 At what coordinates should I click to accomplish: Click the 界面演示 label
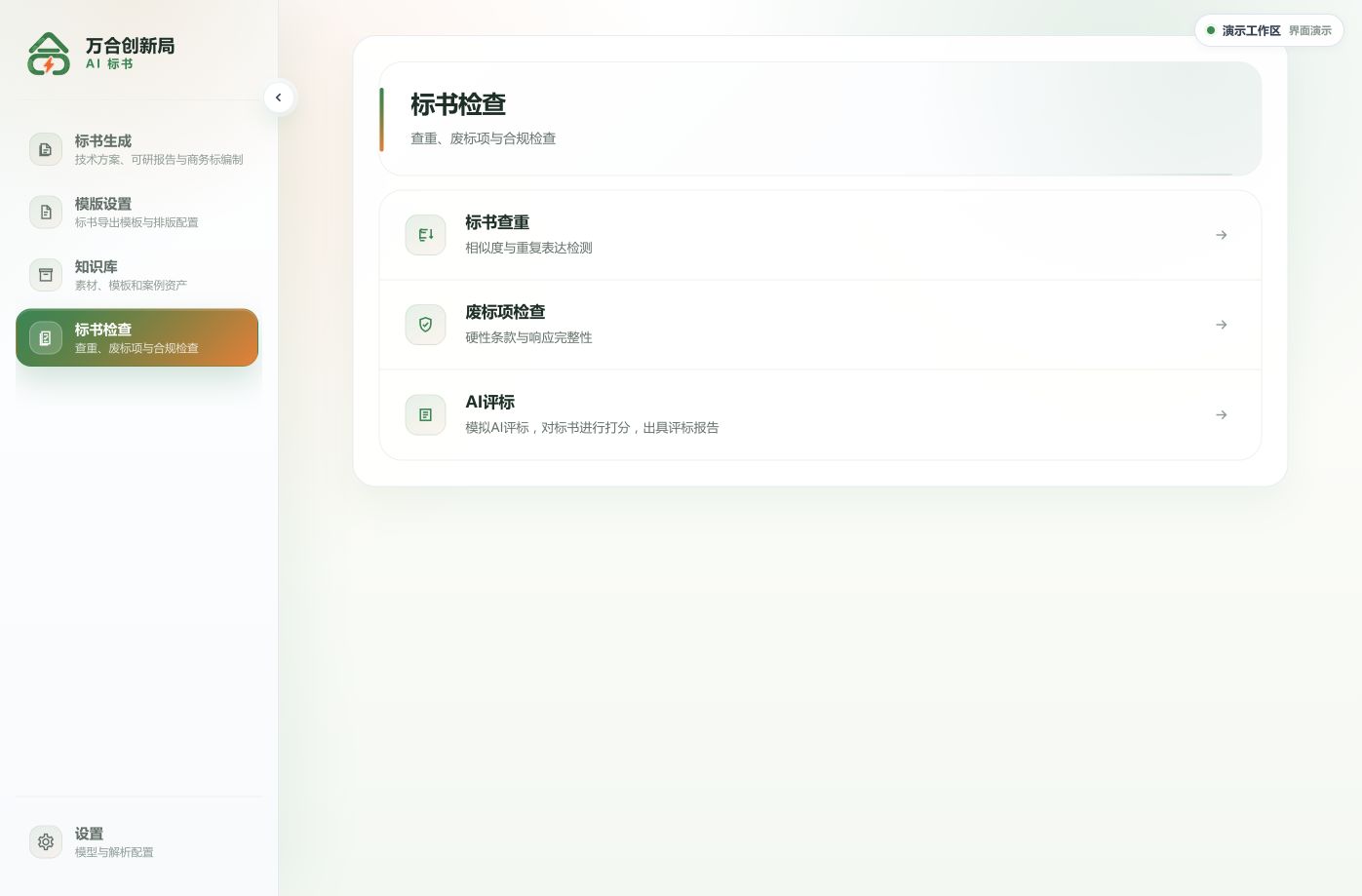(x=1310, y=31)
